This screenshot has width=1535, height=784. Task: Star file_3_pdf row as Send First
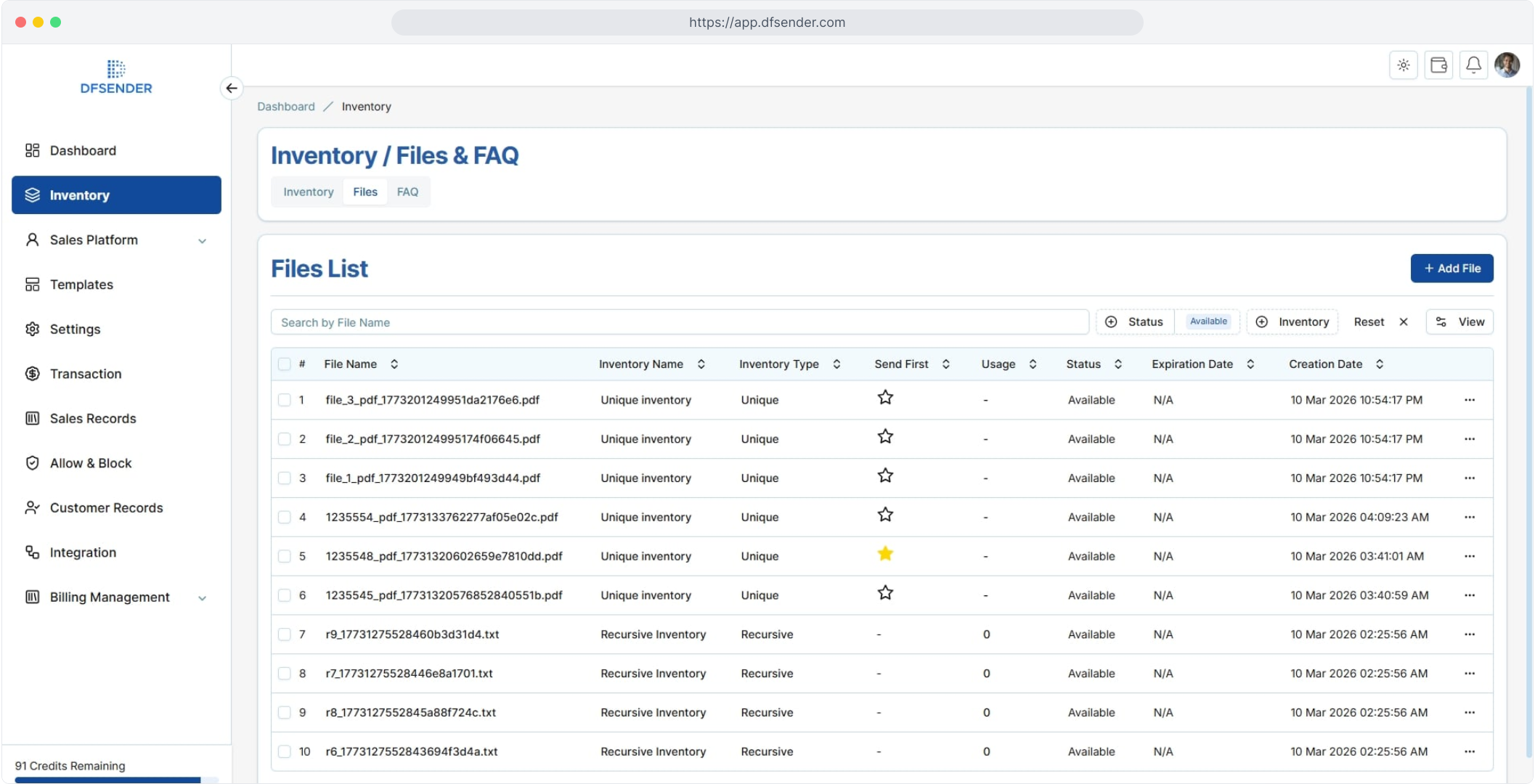point(884,398)
